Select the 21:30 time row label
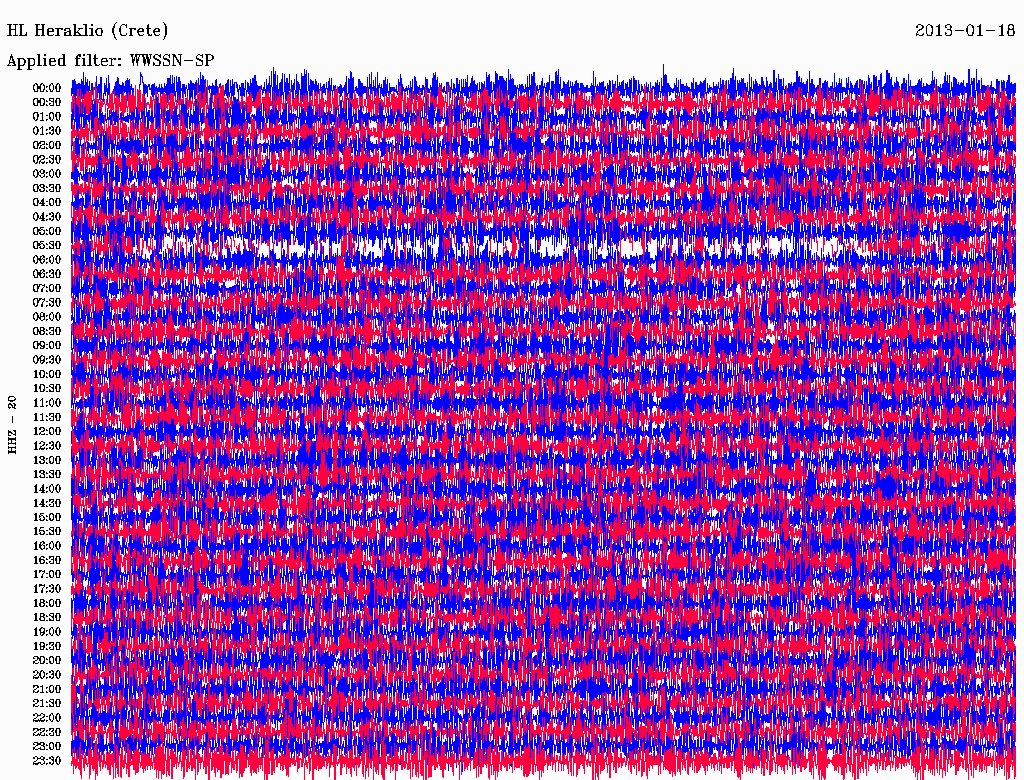The height and width of the screenshot is (780, 1024). click(x=47, y=704)
